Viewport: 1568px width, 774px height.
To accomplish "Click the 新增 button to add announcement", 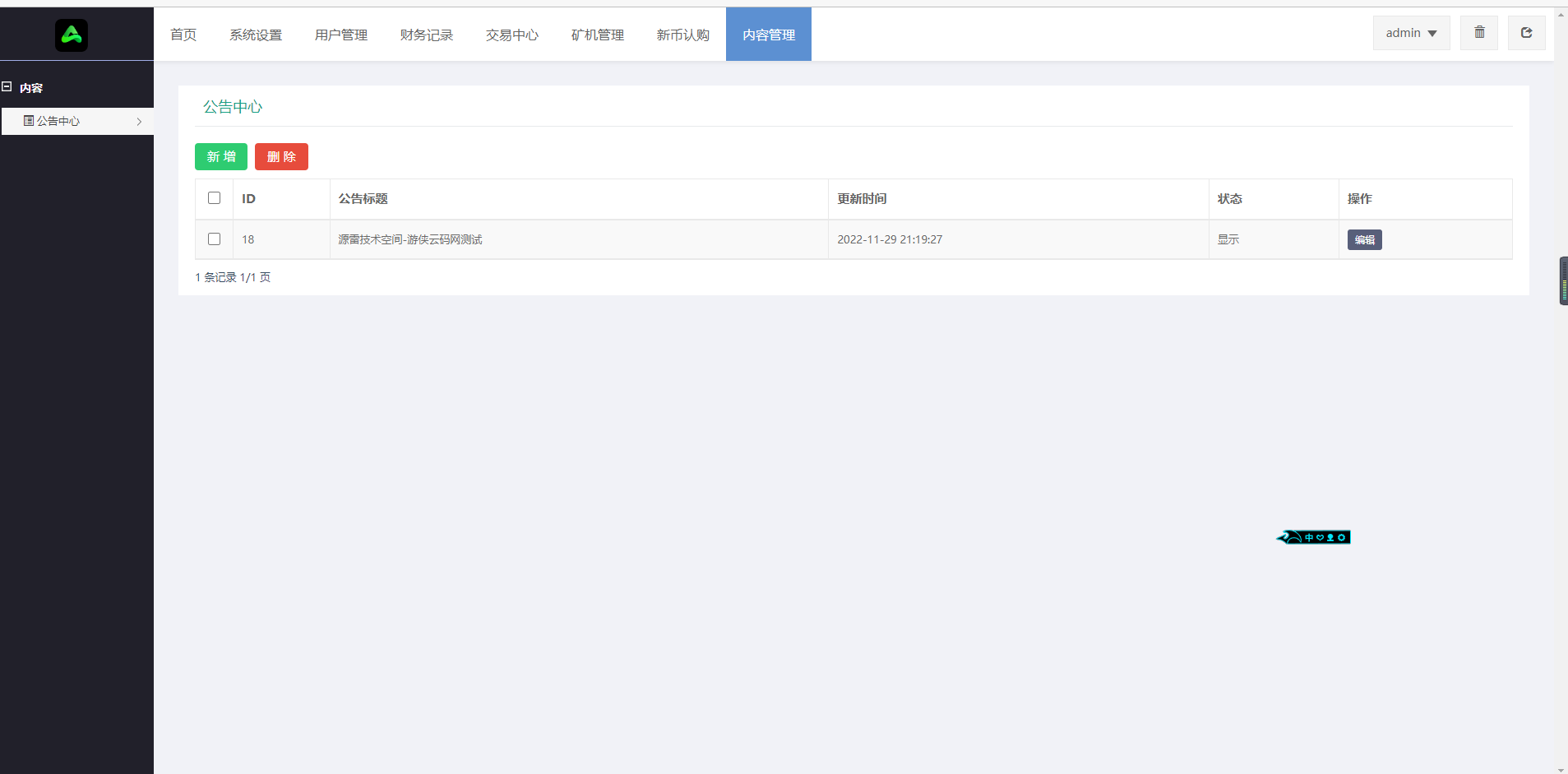I will [220, 156].
